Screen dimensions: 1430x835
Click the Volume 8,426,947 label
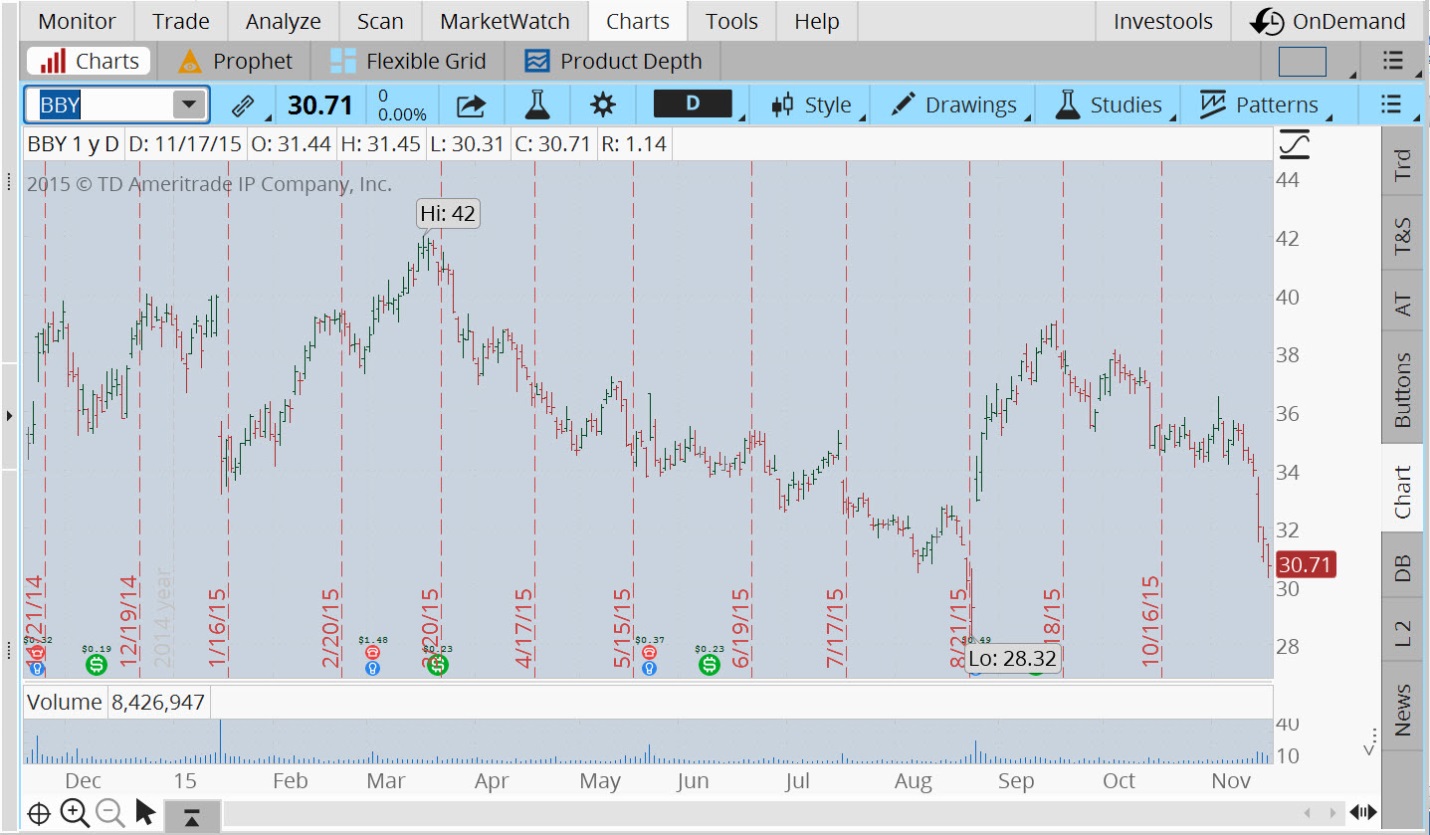pyautogui.click(x=116, y=702)
